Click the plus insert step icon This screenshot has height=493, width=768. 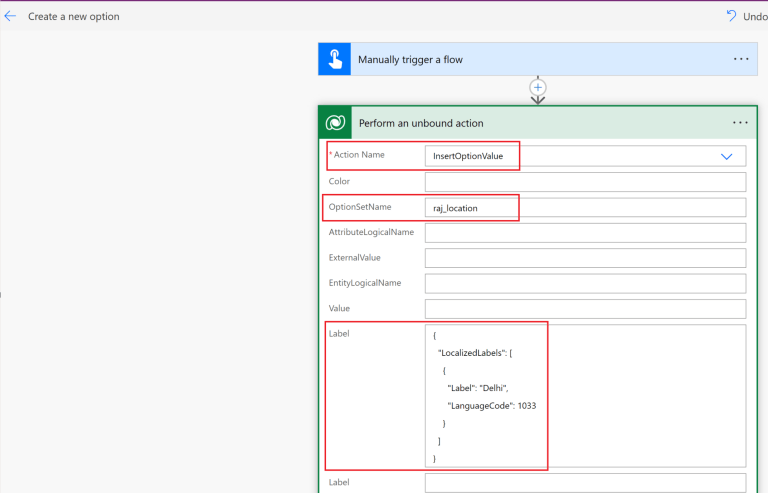tap(538, 88)
